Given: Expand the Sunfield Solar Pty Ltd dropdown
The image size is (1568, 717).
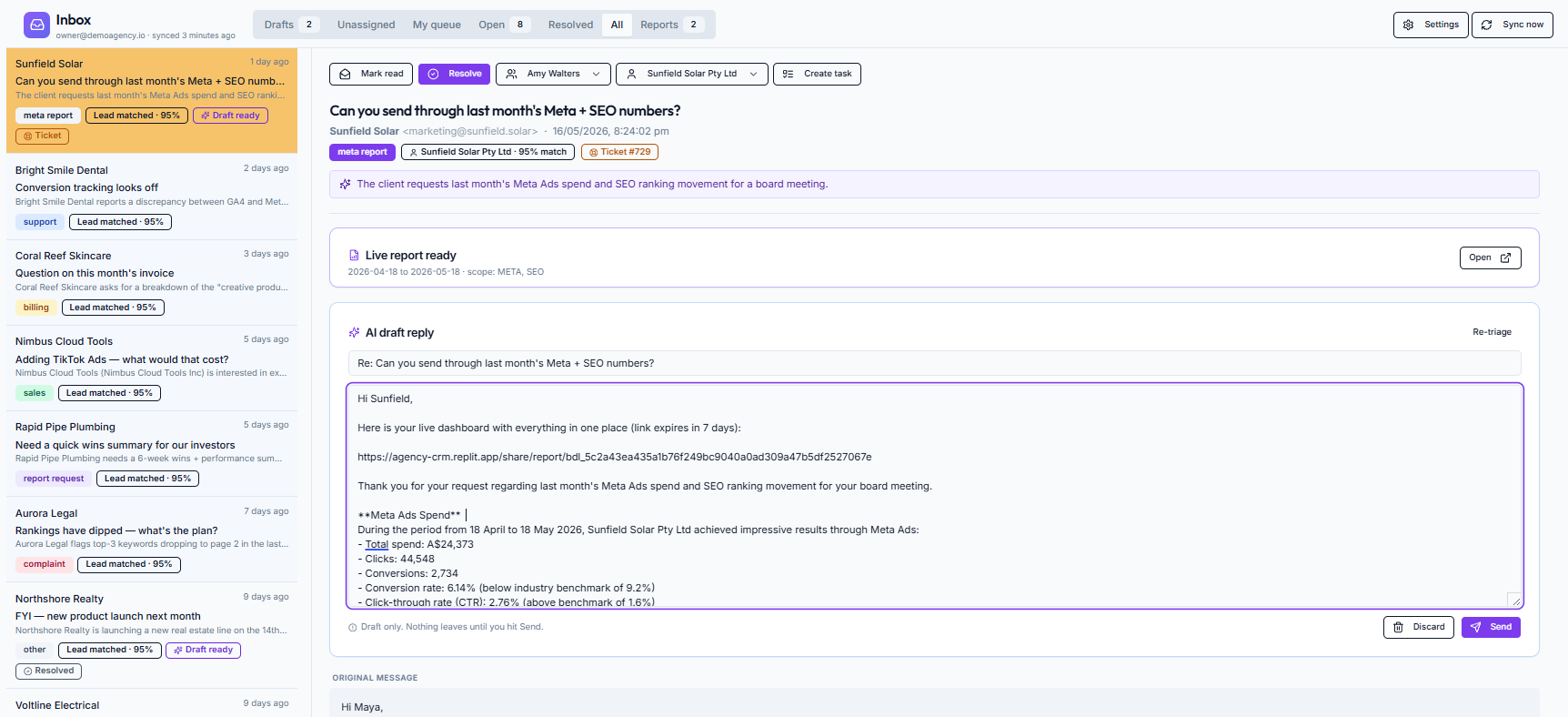Looking at the screenshot, I should (x=691, y=74).
